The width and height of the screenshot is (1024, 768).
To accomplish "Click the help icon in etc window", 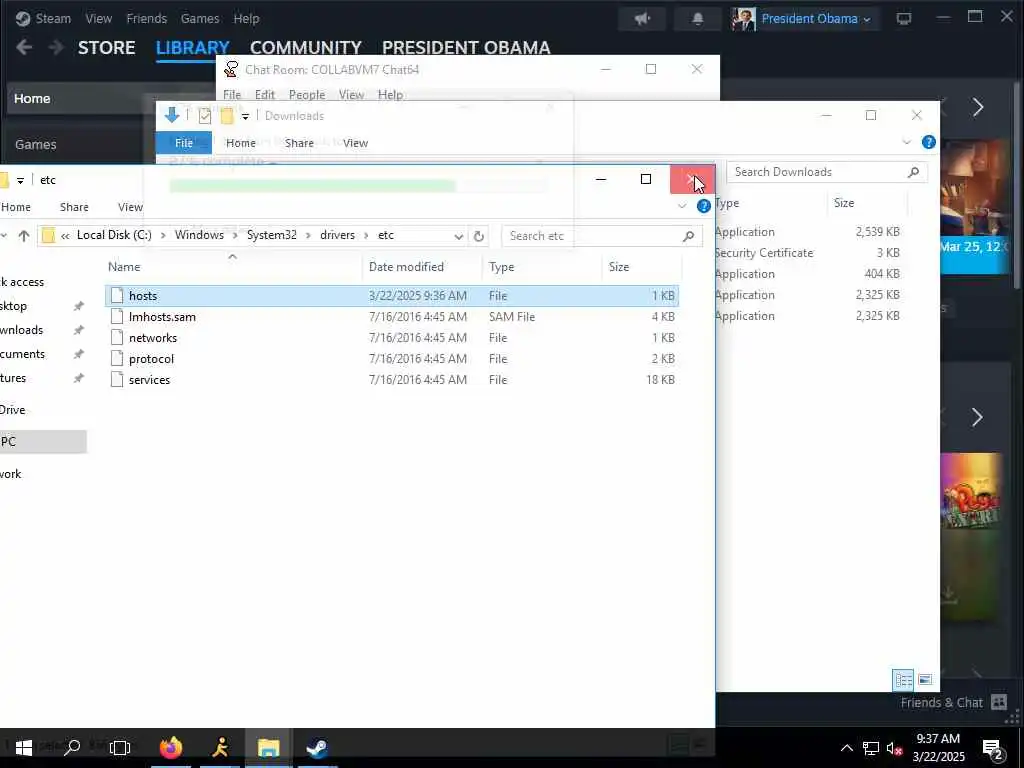I will [x=703, y=206].
